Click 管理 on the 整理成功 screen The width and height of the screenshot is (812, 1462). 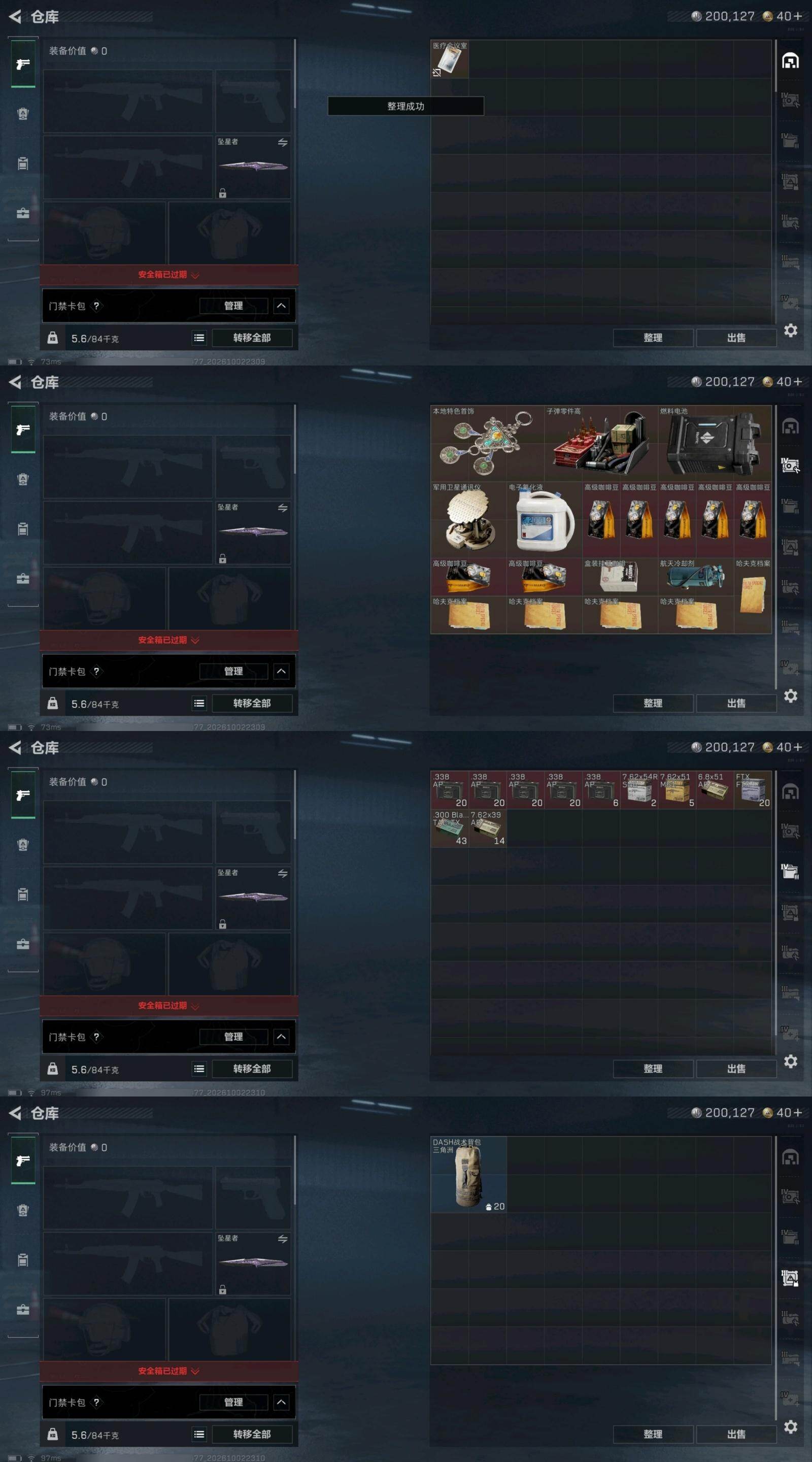(233, 305)
